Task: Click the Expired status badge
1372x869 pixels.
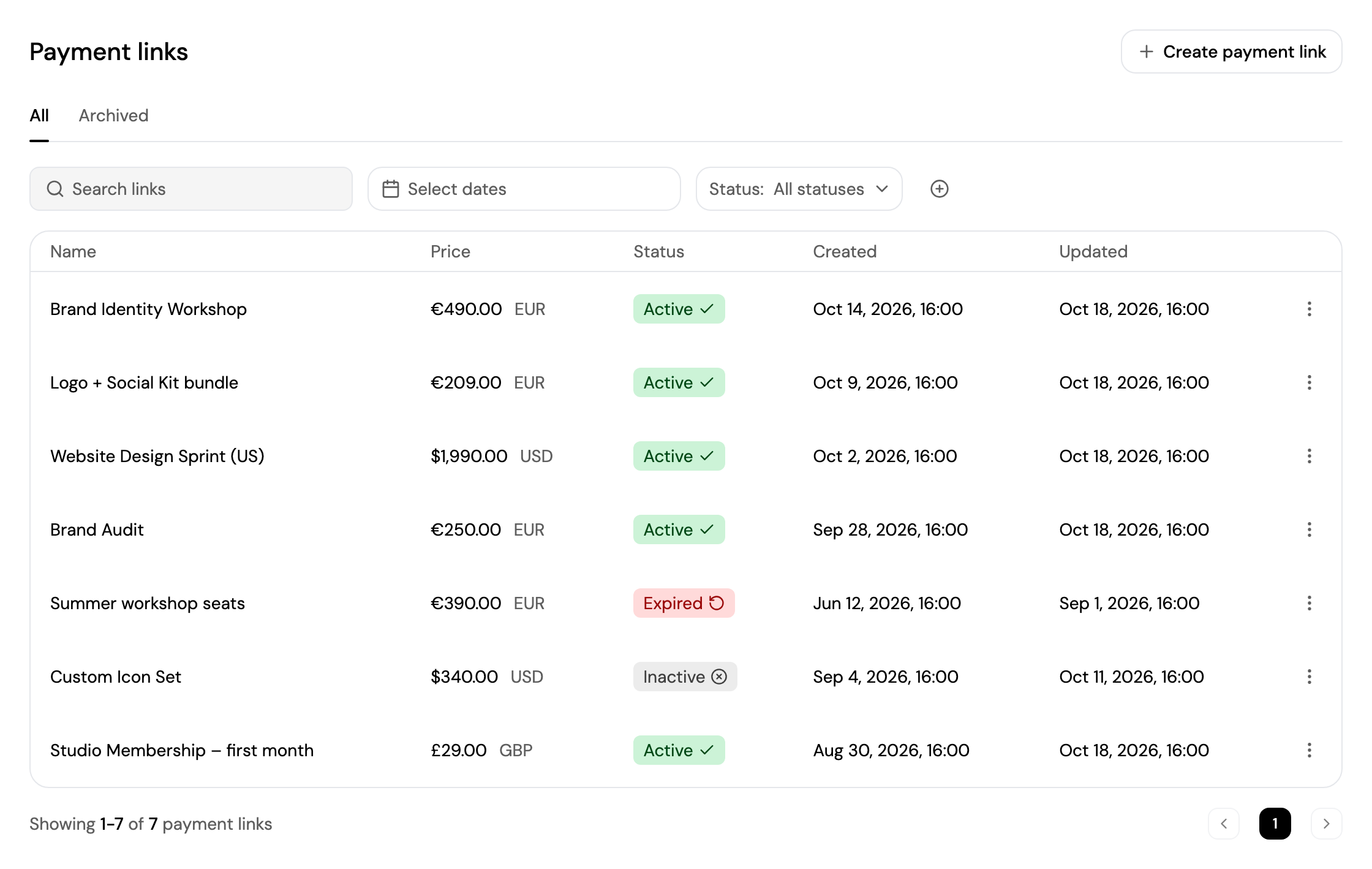Action: [x=684, y=603]
